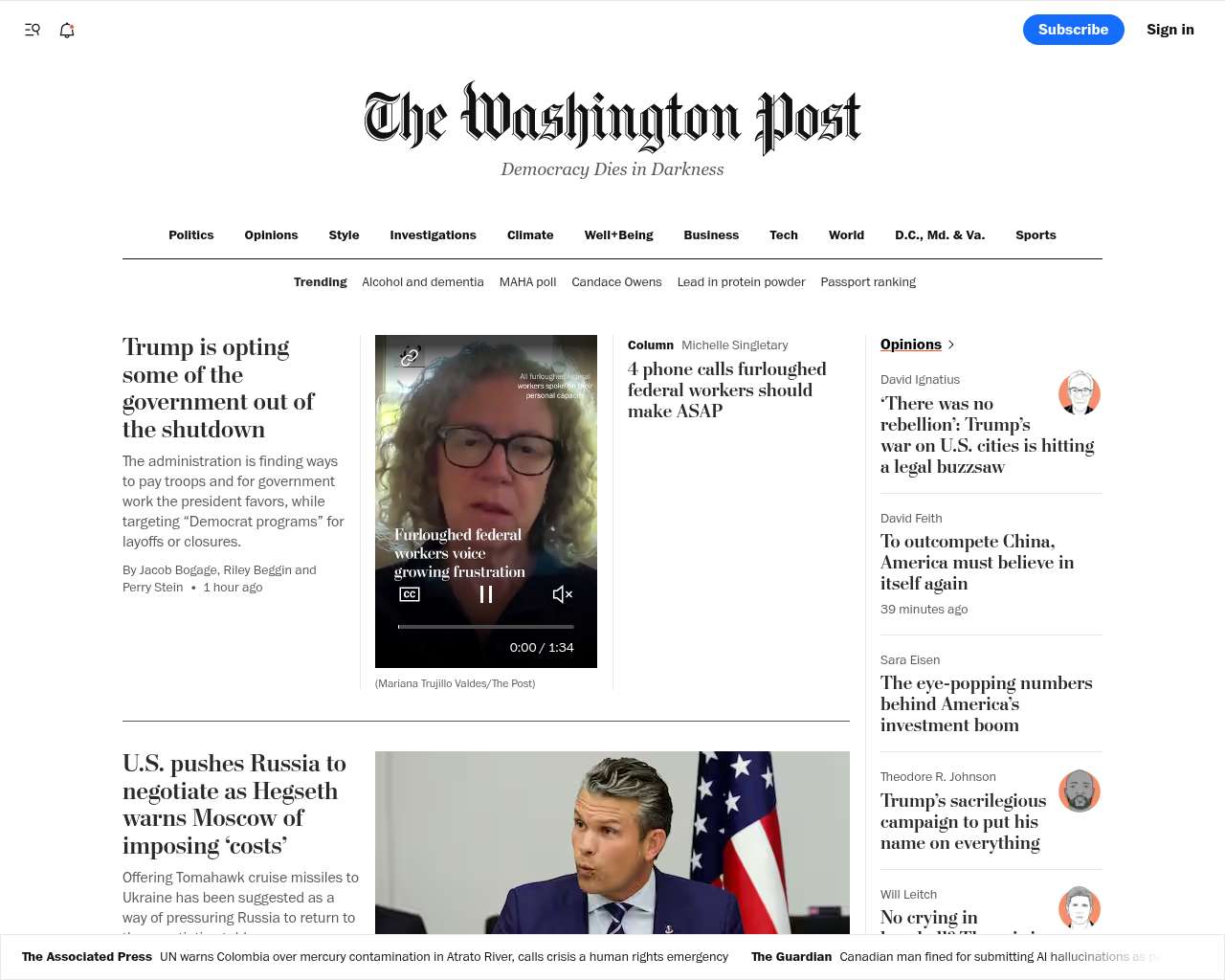Seek along the video progress bar
Viewport: 1225px width, 980px height.
point(486,627)
